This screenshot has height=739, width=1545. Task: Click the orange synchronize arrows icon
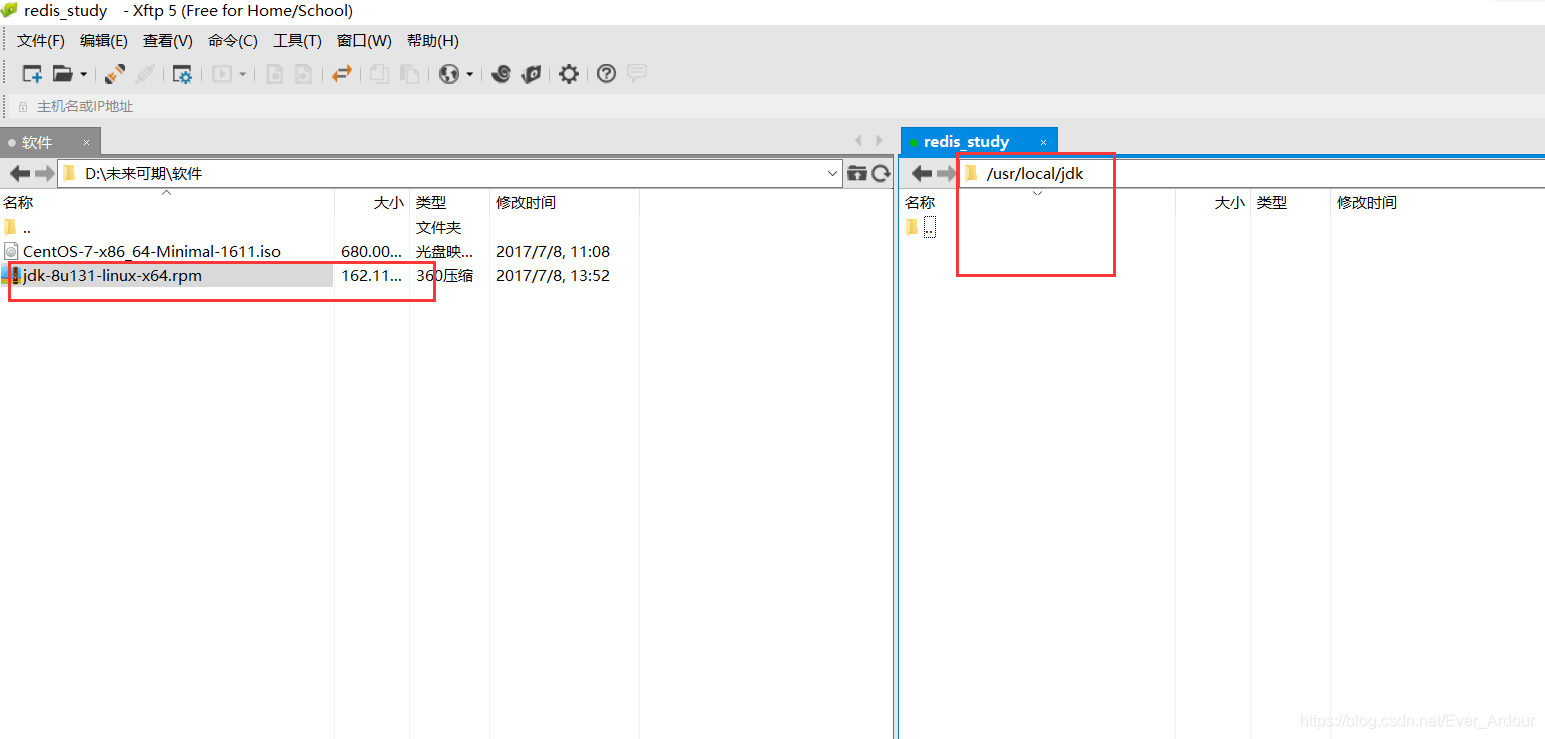point(342,74)
